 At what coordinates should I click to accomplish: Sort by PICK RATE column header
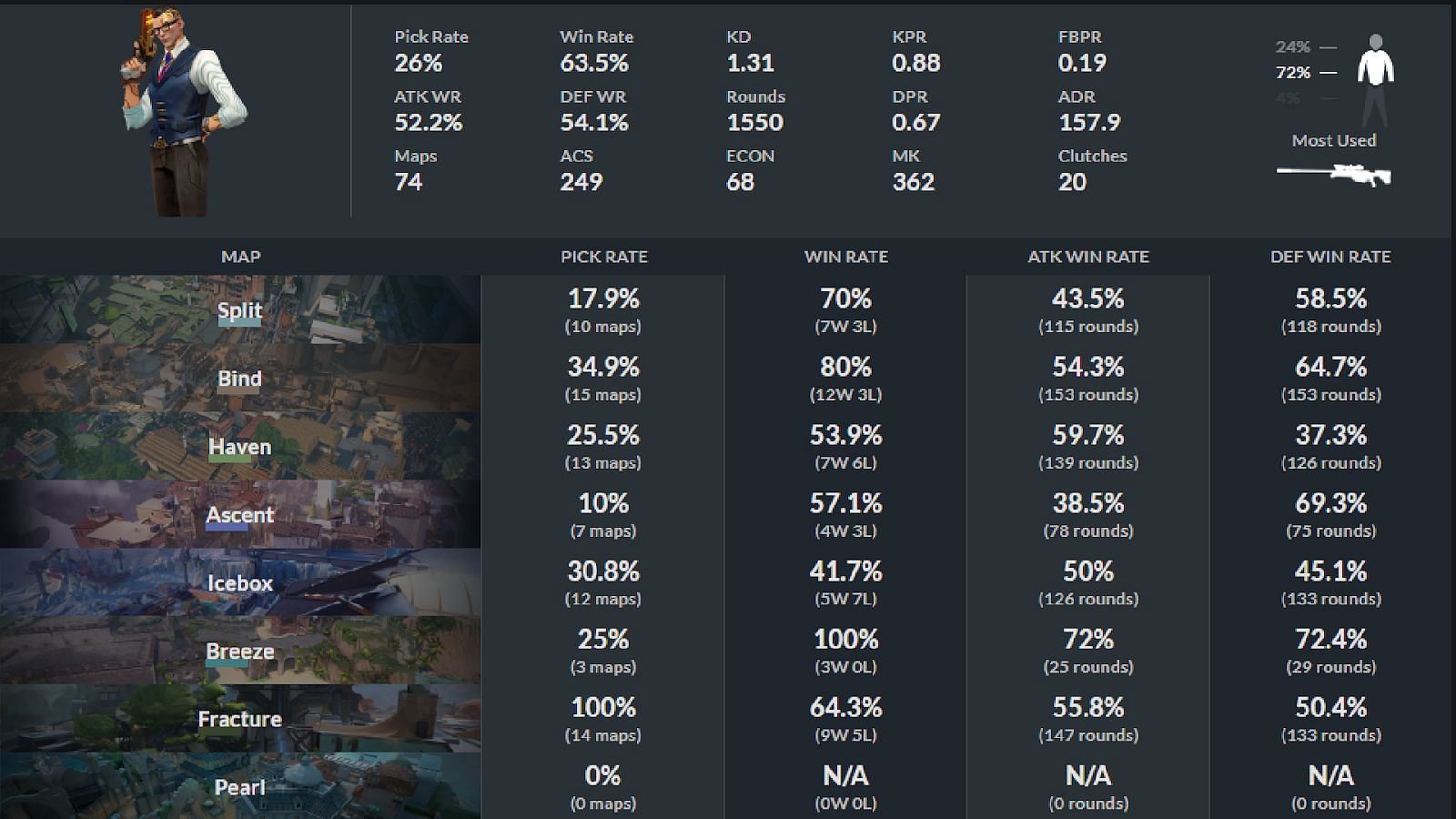604,257
